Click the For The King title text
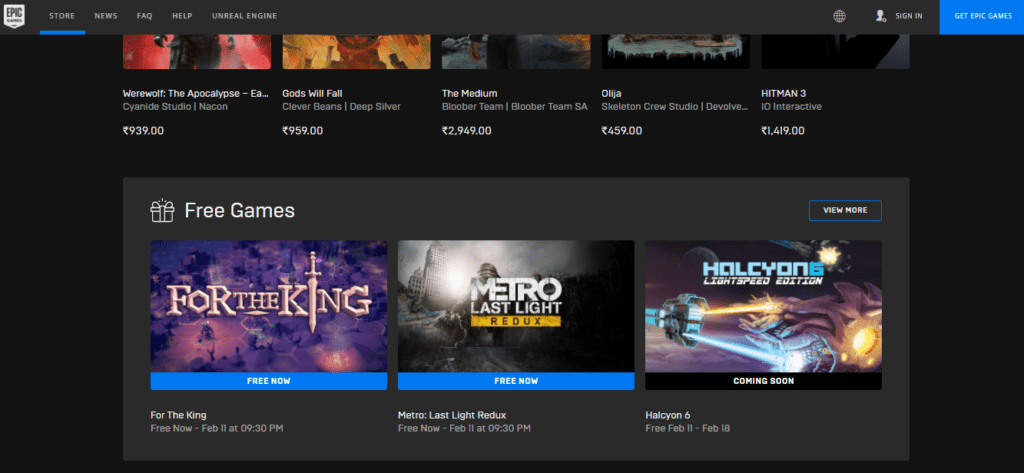 [x=178, y=416]
